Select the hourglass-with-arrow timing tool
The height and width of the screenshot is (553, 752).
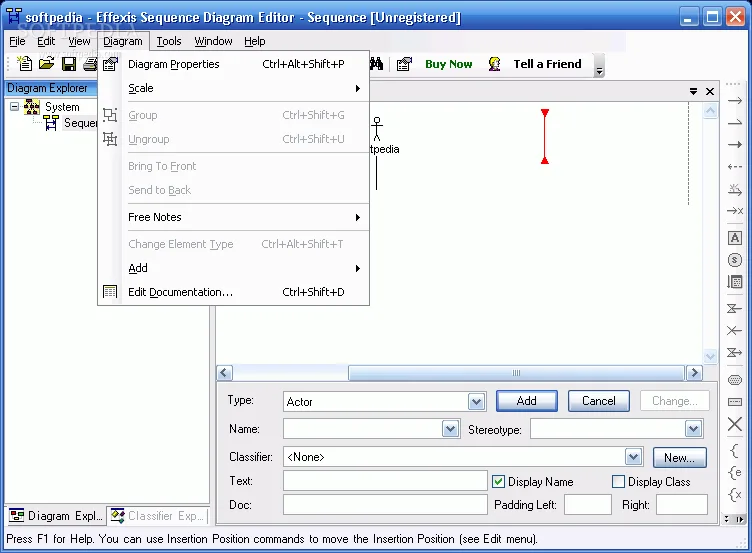pos(735,353)
